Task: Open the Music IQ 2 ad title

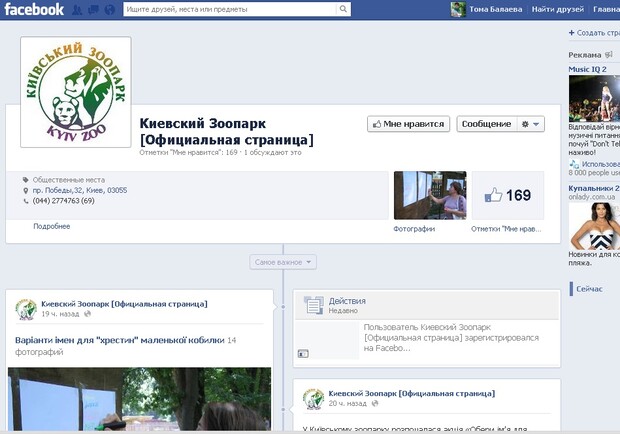Action: pyautogui.click(x=588, y=69)
